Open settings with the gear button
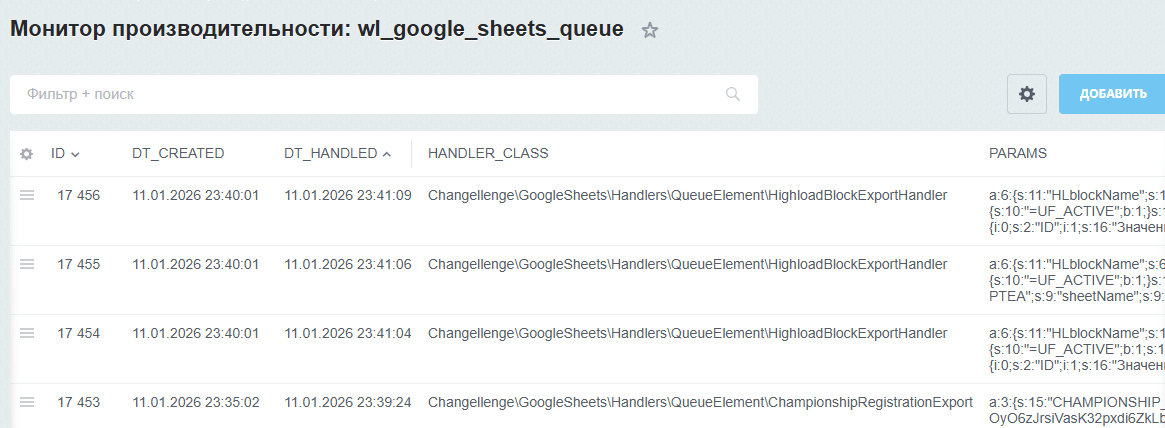 point(1026,94)
